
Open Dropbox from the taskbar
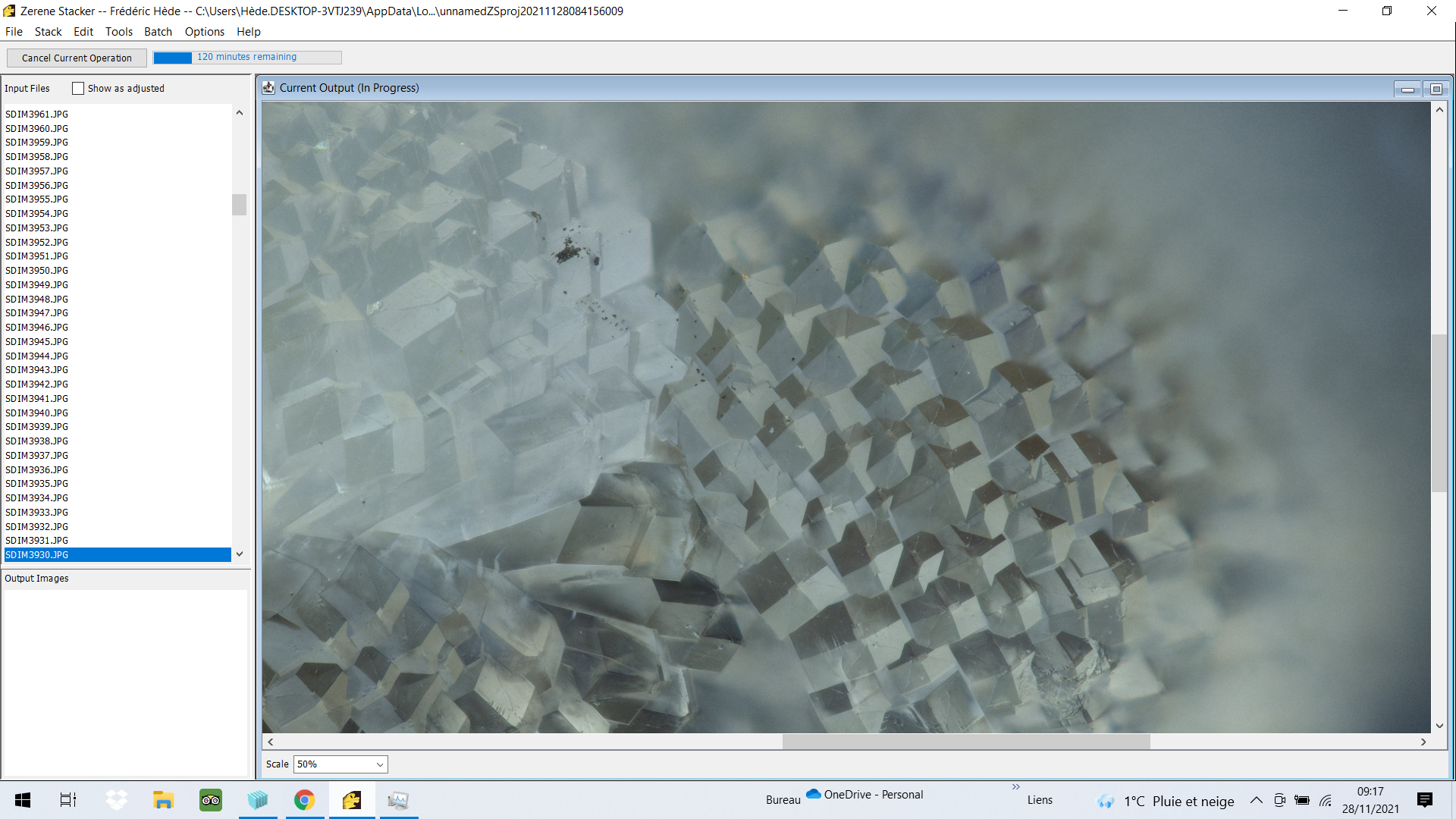[x=117, y=800]
